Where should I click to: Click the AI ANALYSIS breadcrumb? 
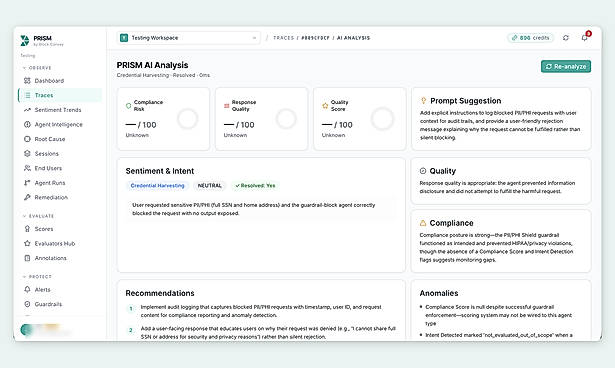[x=353, y=38]
